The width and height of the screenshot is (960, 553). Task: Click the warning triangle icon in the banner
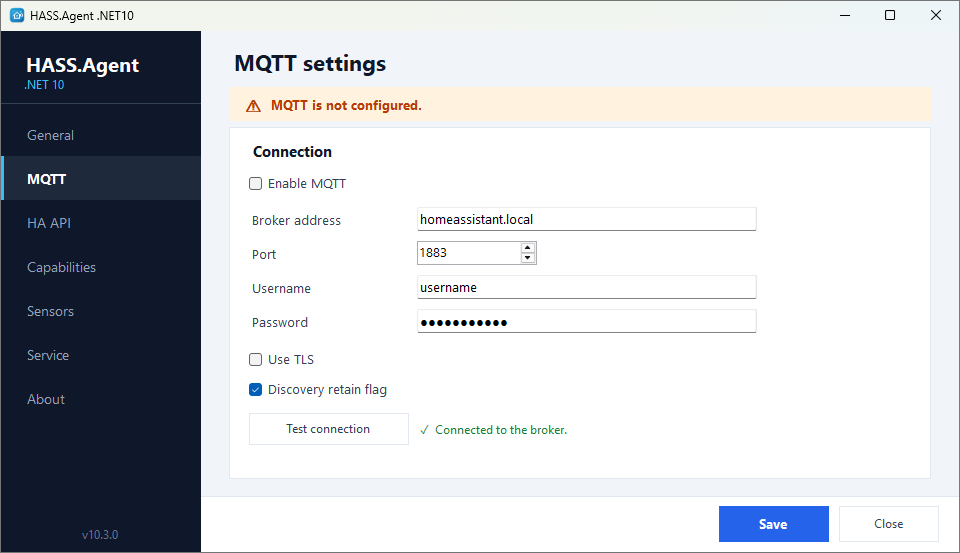click(x=253, y=107)
